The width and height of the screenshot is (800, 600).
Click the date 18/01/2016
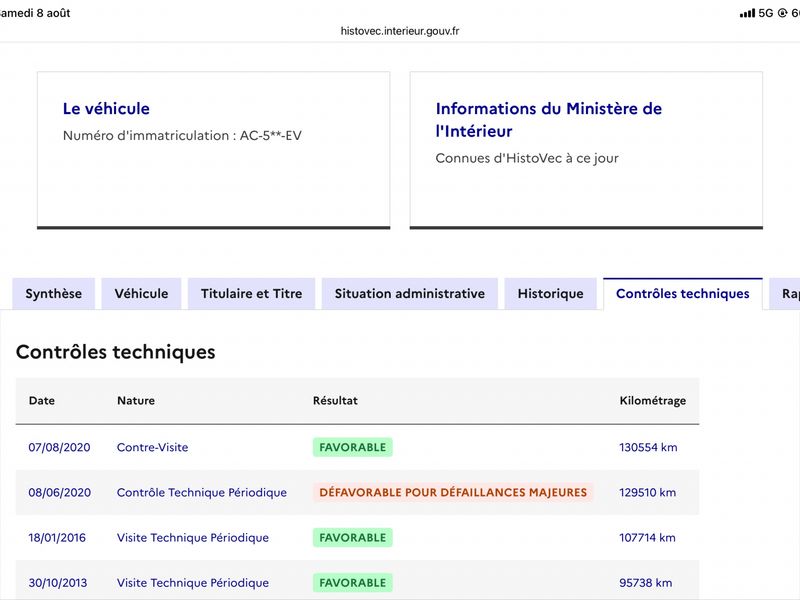click(x=57, y=538)
